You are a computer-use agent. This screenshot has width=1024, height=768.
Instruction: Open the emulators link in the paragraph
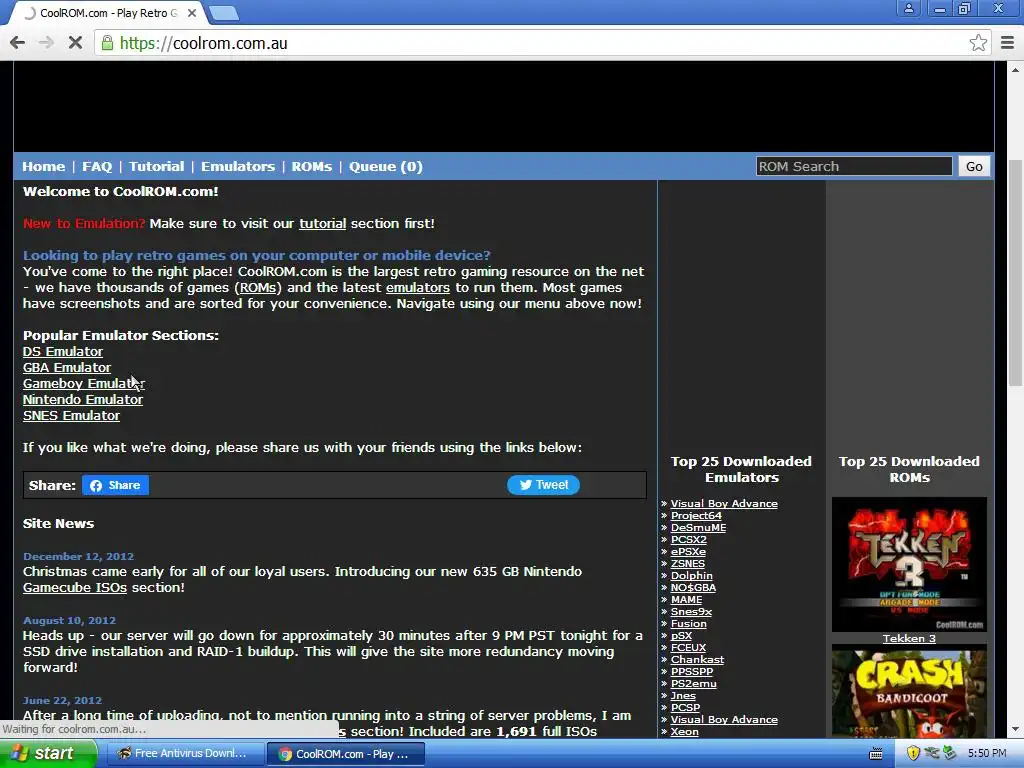[418, 287]
